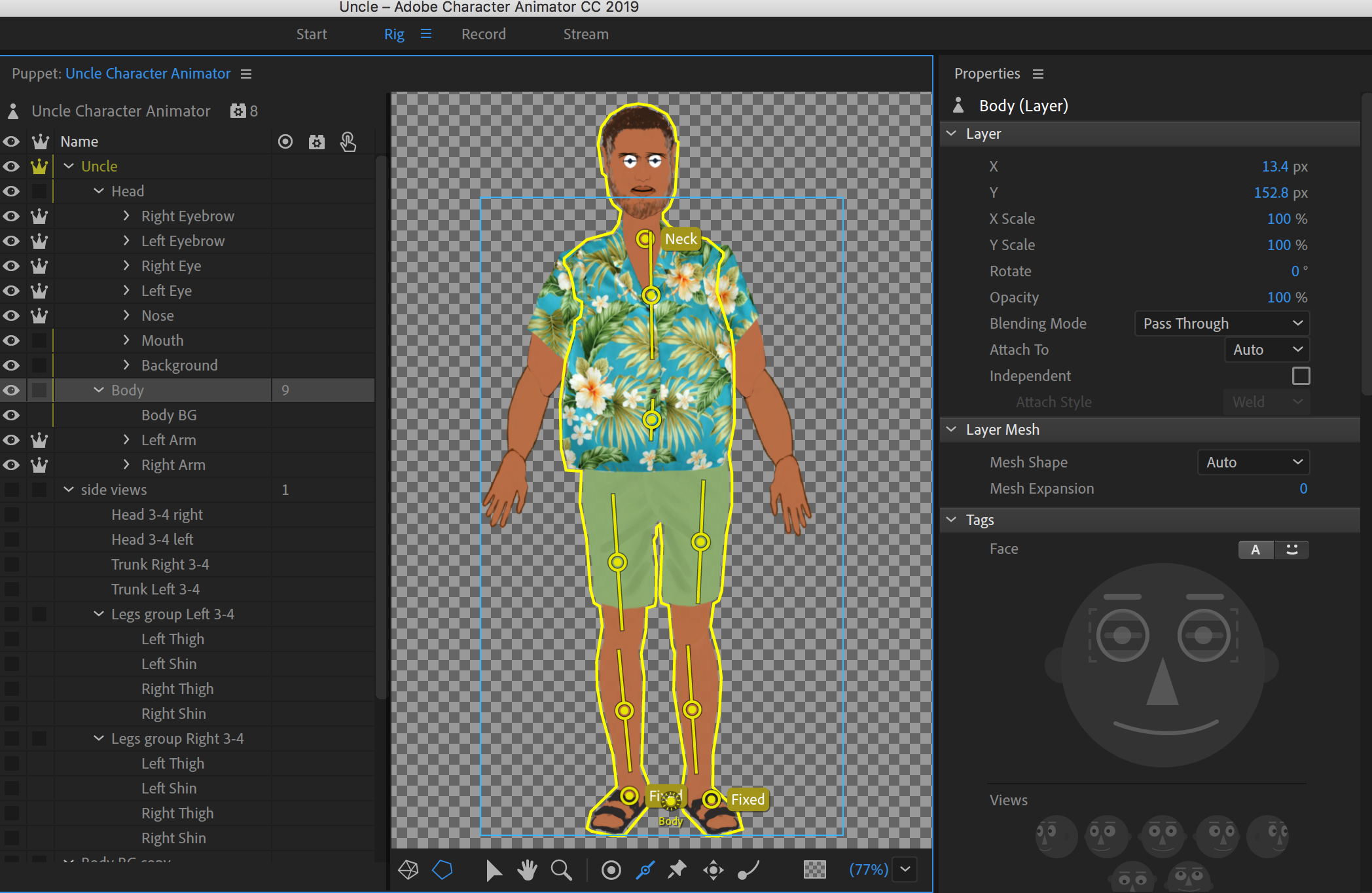This screenshot has width=1372, height=893.
Task: Enable the Independent checkbox
Action: (x=1301, y=376)
